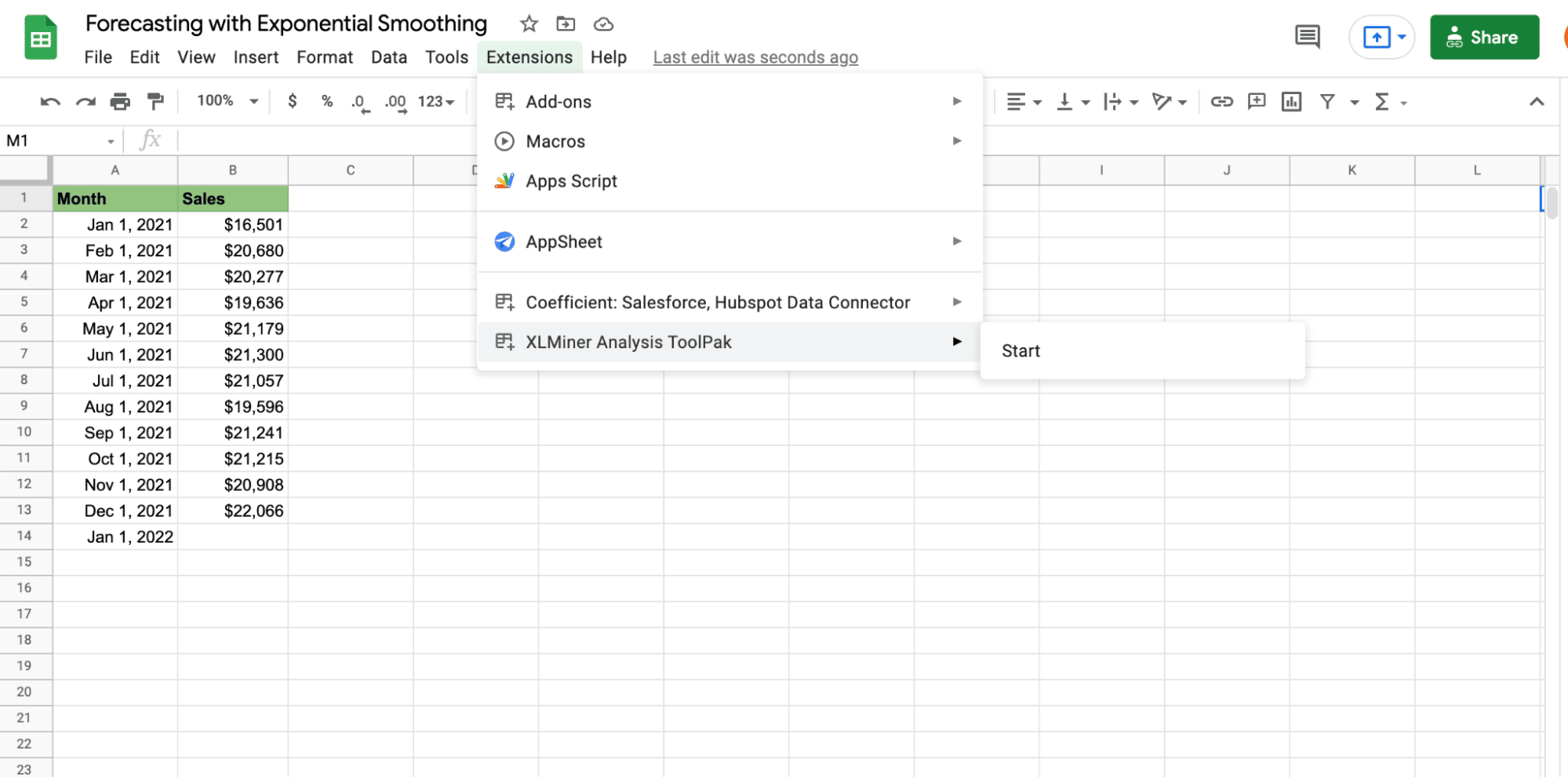Click the Insert link icon
Viewport: 1568px width, 777px height.
tap(1221, 102)
